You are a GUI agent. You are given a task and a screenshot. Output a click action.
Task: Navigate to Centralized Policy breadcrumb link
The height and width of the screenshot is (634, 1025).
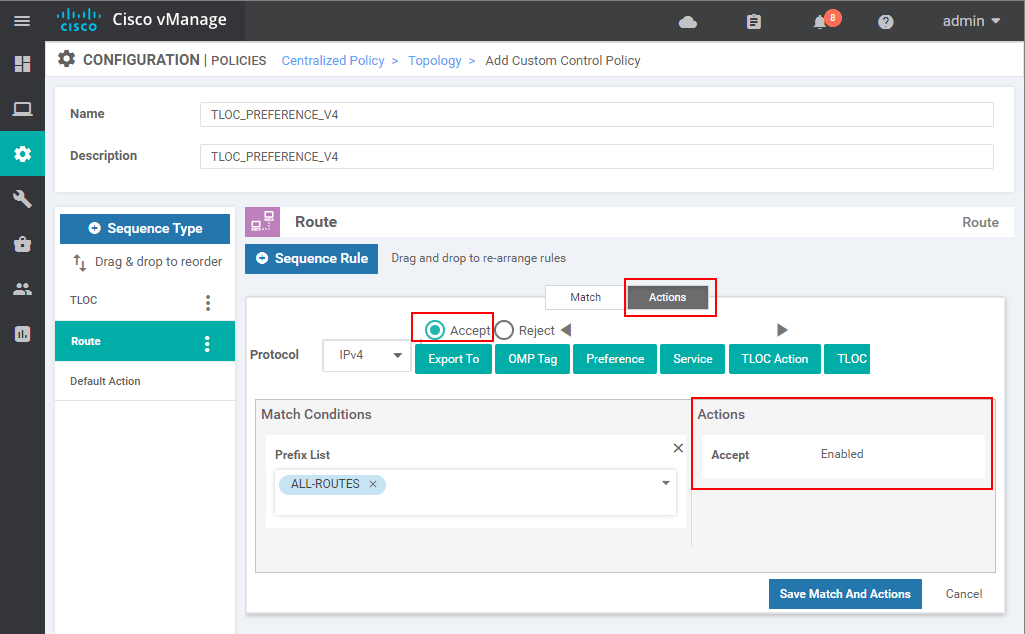tap(333, 60)
